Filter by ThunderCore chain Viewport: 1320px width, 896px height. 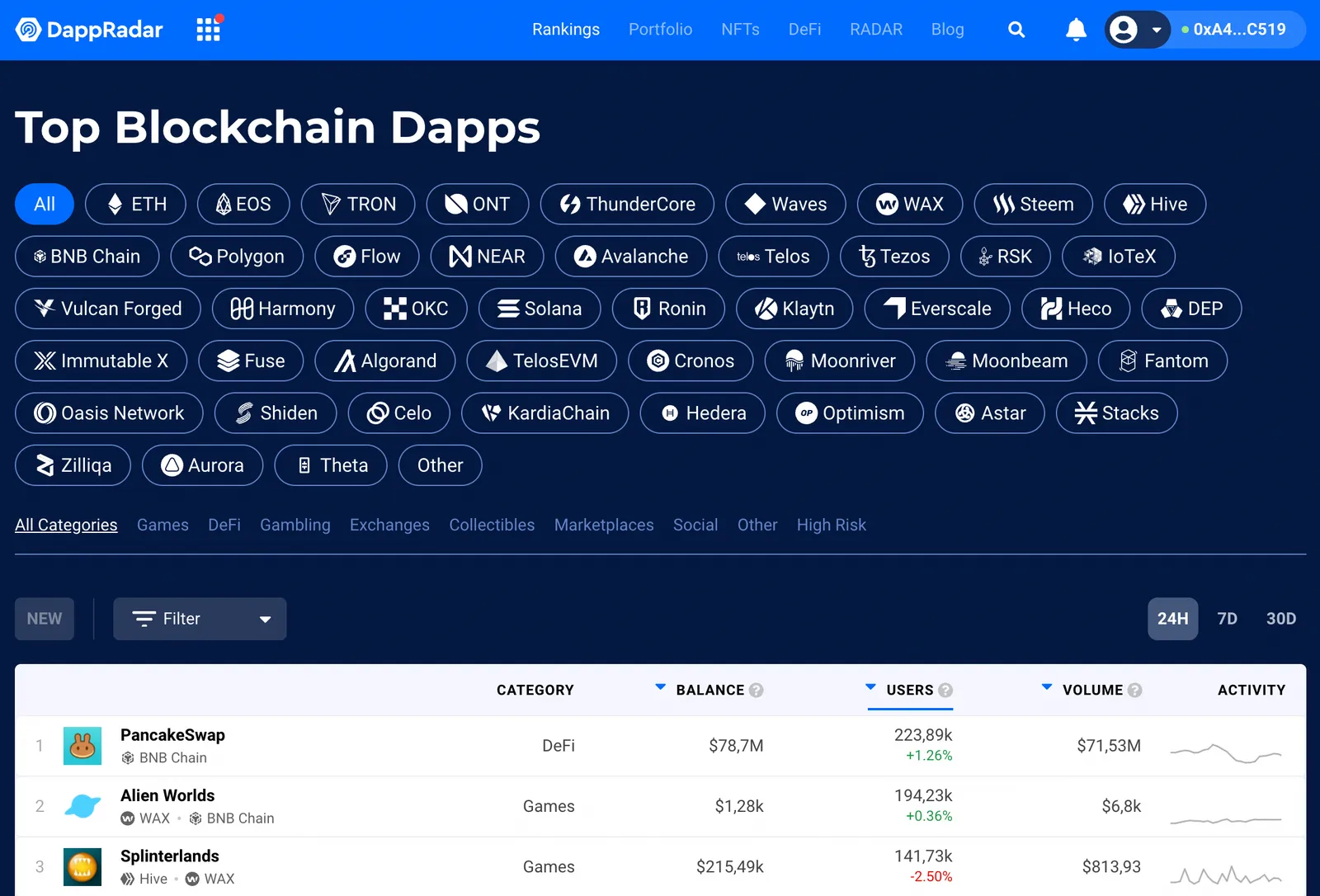coord(627,204)
